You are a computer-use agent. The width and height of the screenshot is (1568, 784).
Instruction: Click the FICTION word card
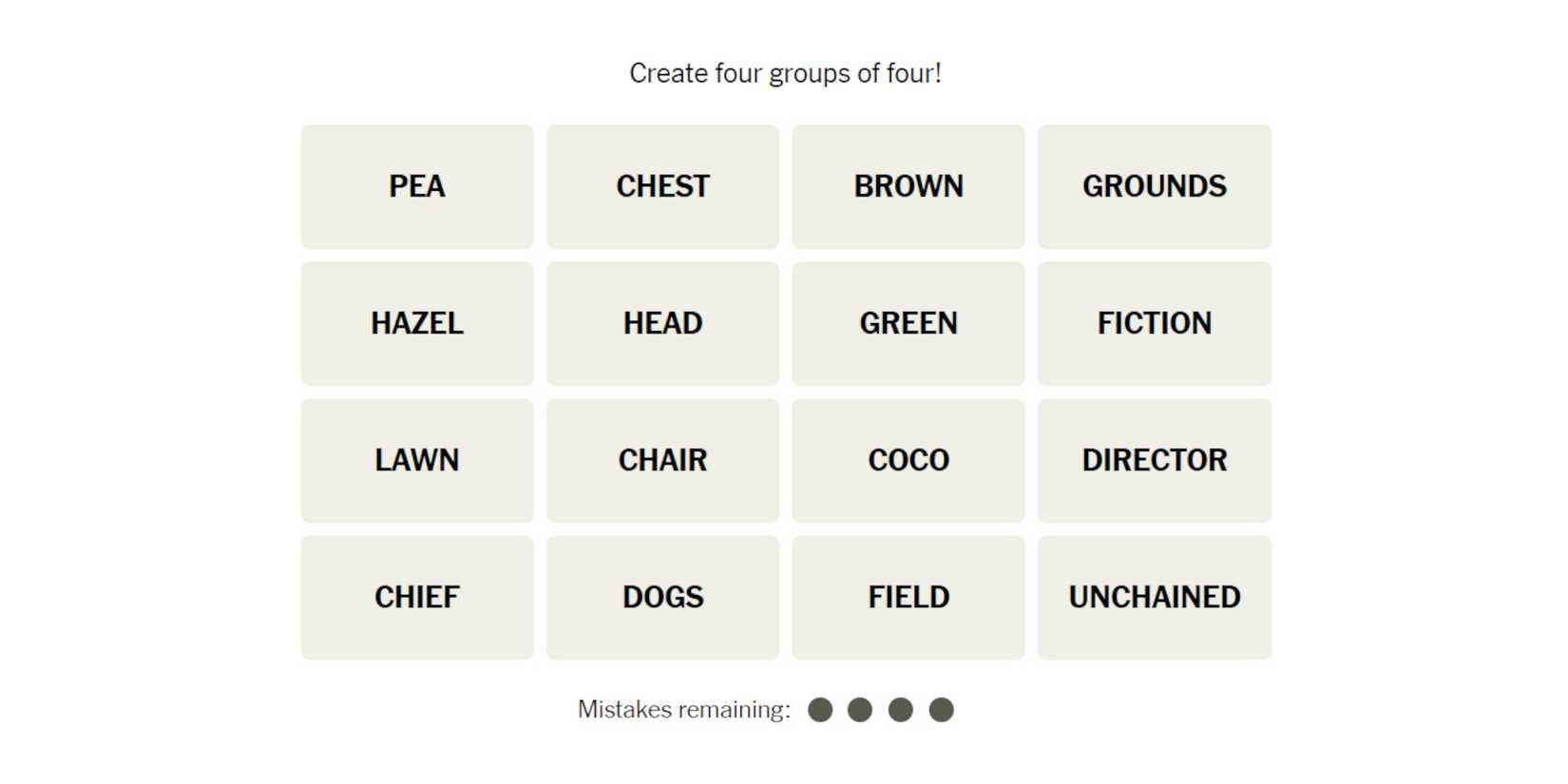pos(1154,323)
